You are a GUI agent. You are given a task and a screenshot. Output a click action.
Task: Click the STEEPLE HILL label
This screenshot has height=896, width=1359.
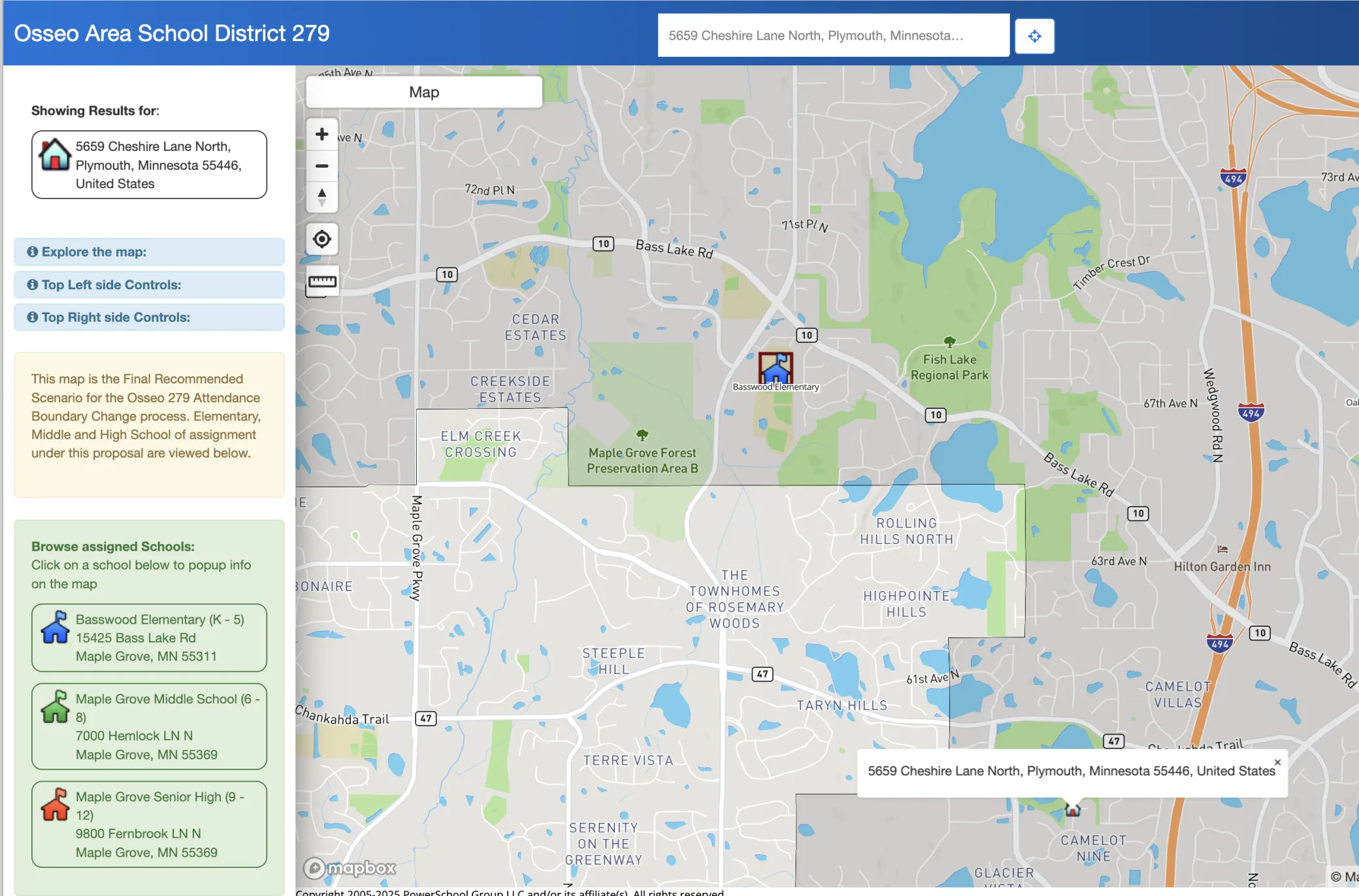(614, 661)
